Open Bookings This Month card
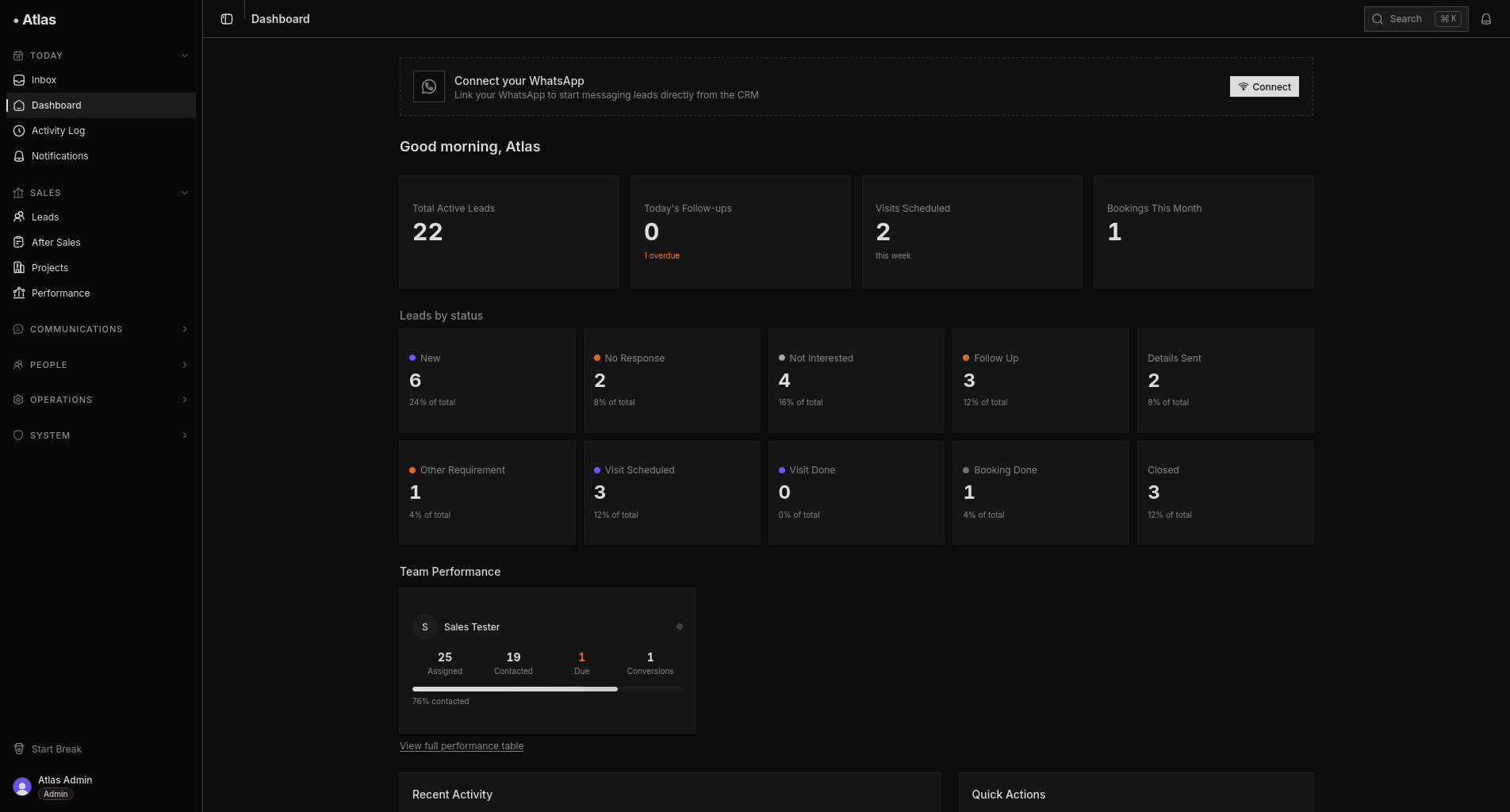Image resolution: width=1510 pixels, height=812 pixels. [x=1204, y=232]
